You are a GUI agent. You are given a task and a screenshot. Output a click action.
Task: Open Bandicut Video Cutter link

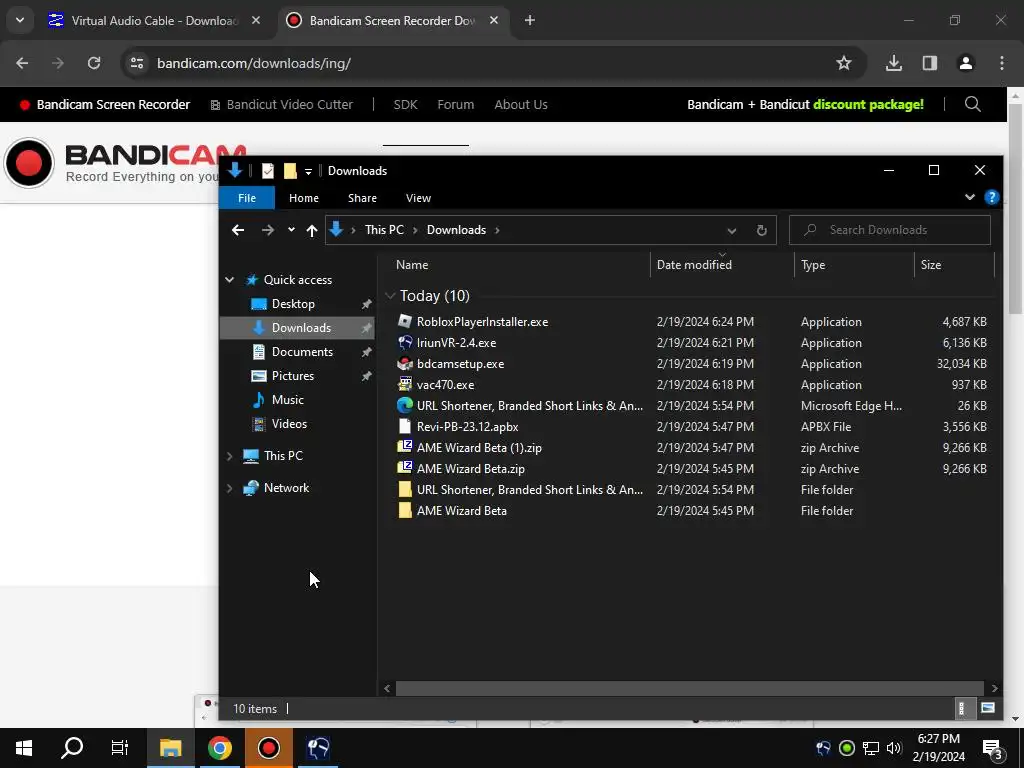coord(281,104)
